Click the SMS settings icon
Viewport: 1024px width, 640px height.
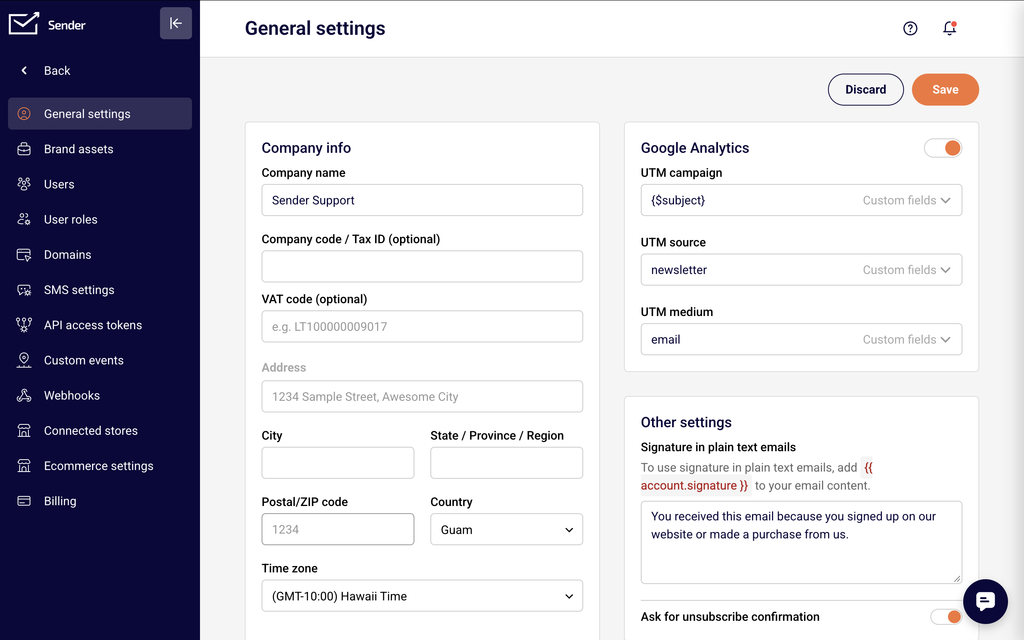[x=24, y=290]
